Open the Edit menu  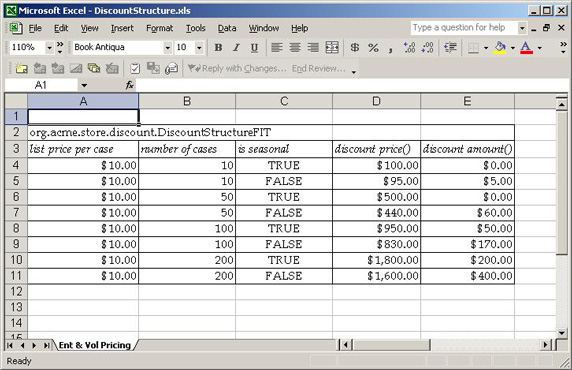[x=61, y=28]
